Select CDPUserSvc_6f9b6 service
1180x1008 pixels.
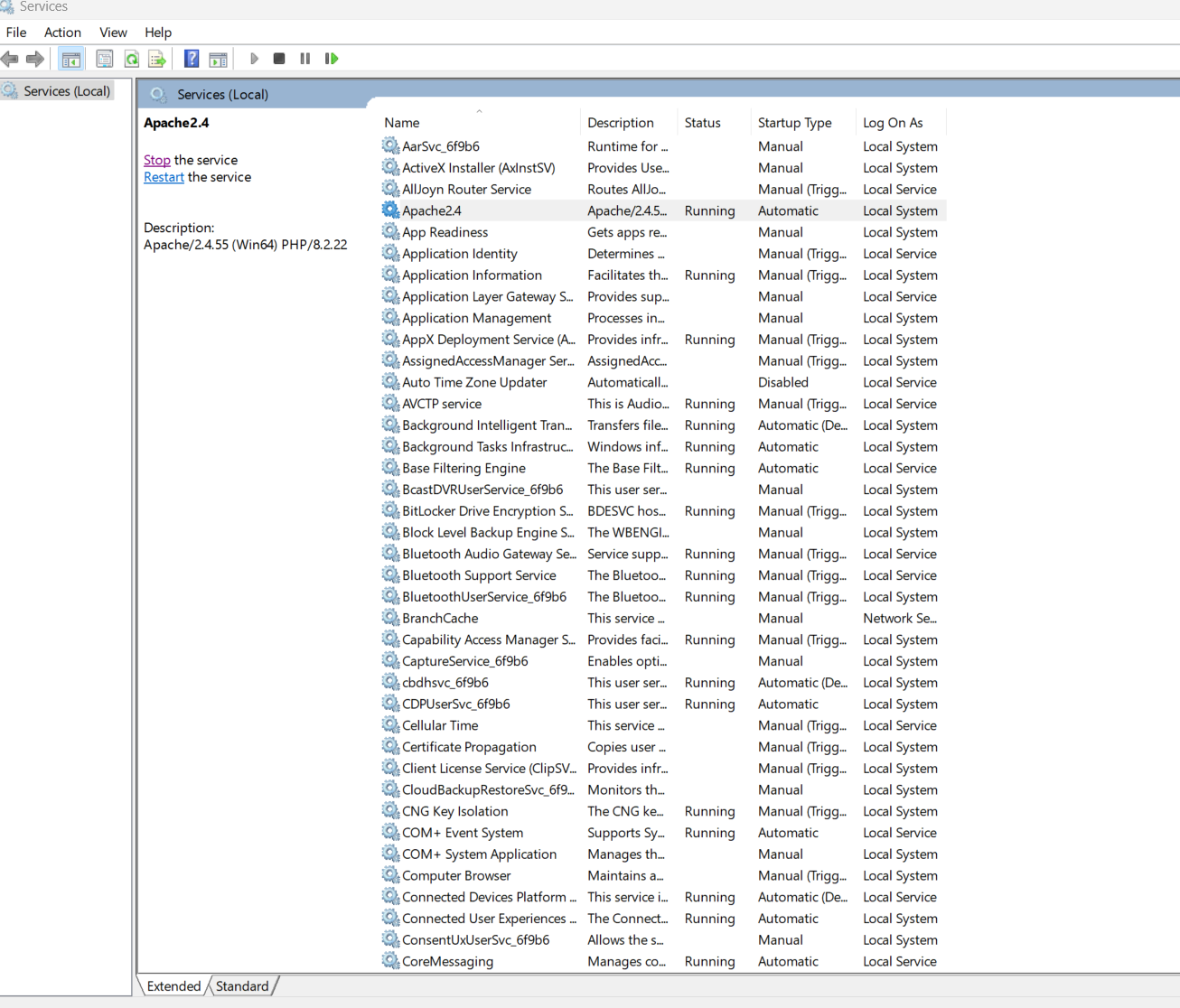pyautogui.click(x=662, y=705)
